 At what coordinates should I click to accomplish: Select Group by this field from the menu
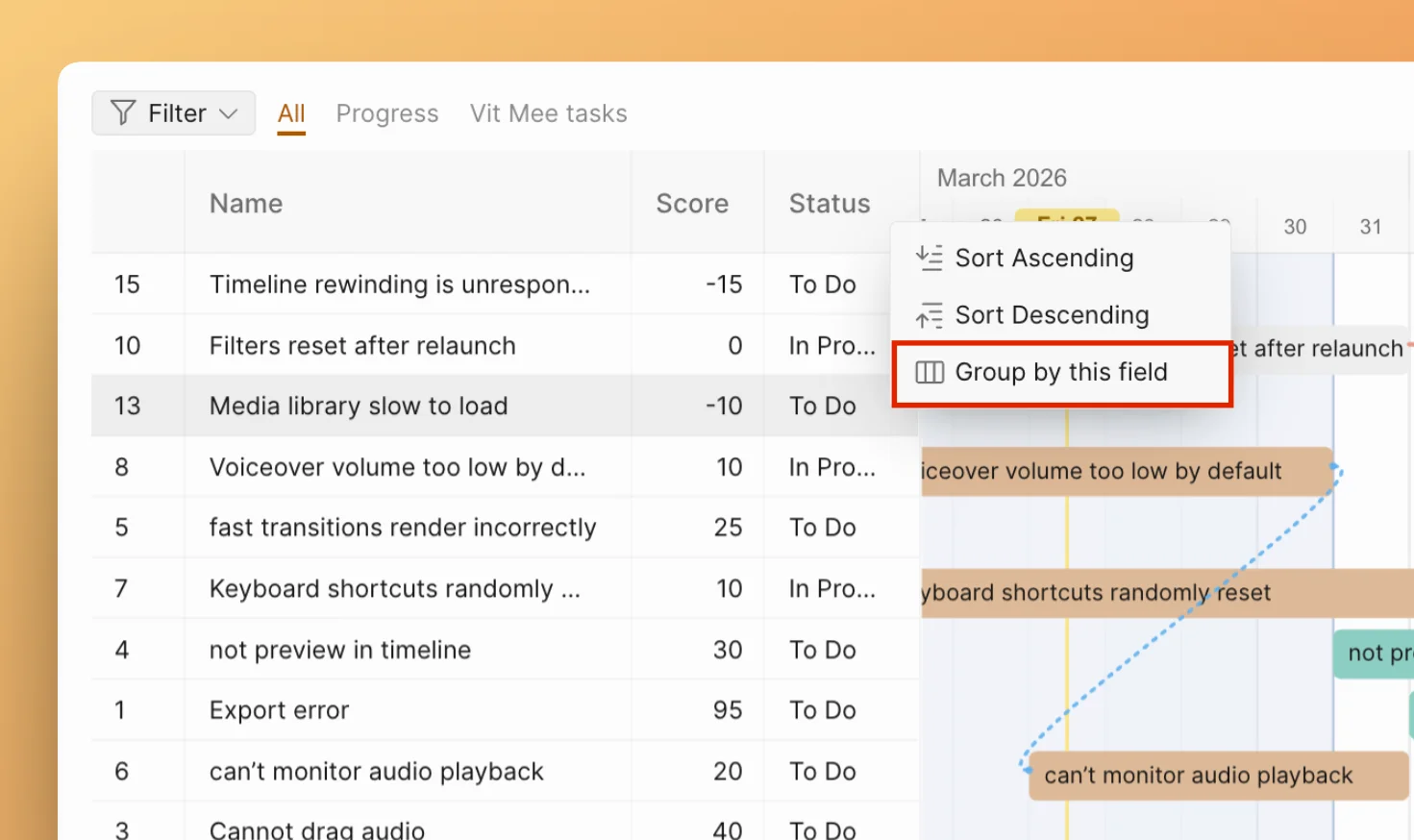click(x=1061, y=372)
